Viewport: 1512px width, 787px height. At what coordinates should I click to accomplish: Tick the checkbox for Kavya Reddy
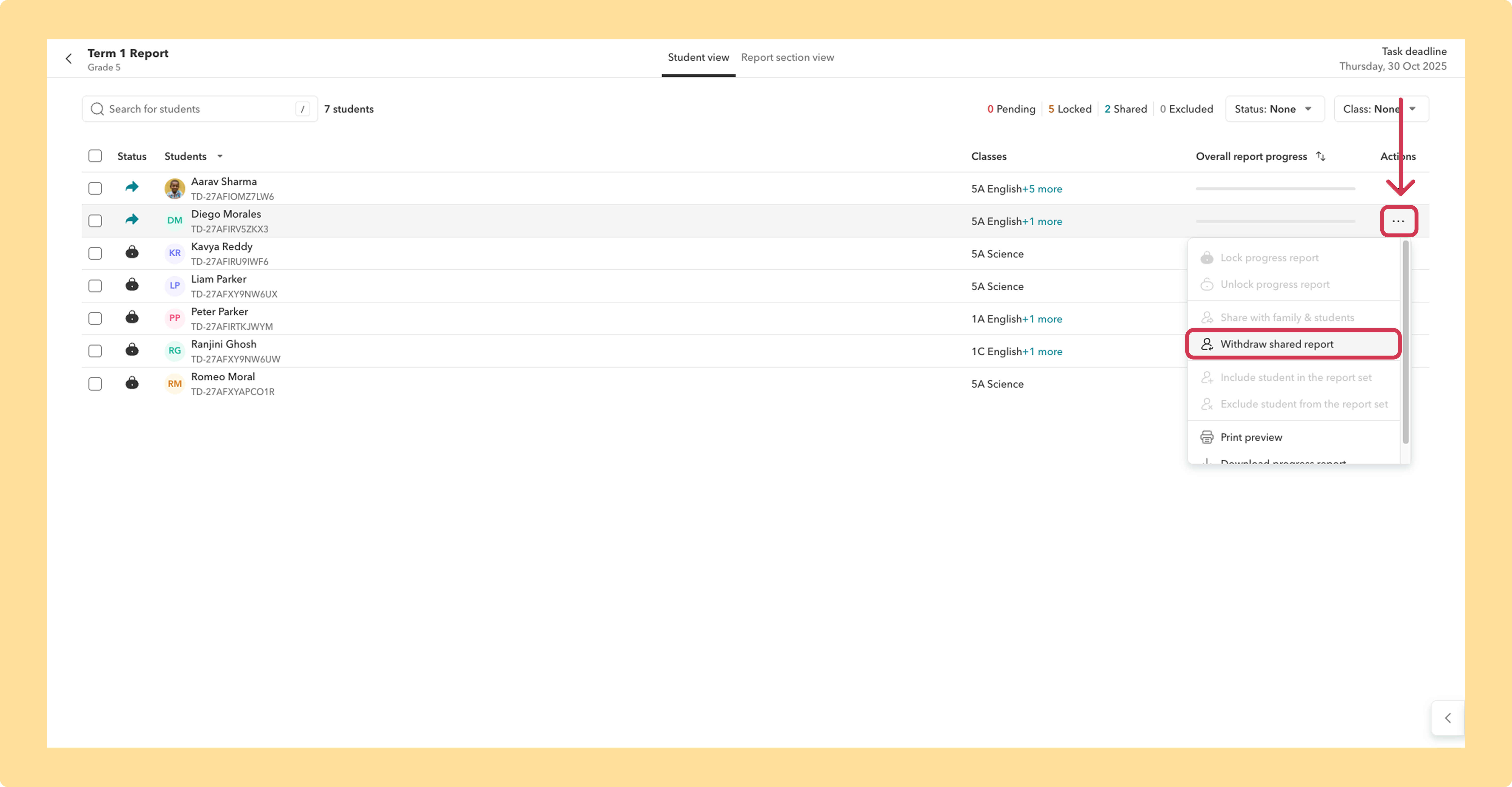coord(95,253)
